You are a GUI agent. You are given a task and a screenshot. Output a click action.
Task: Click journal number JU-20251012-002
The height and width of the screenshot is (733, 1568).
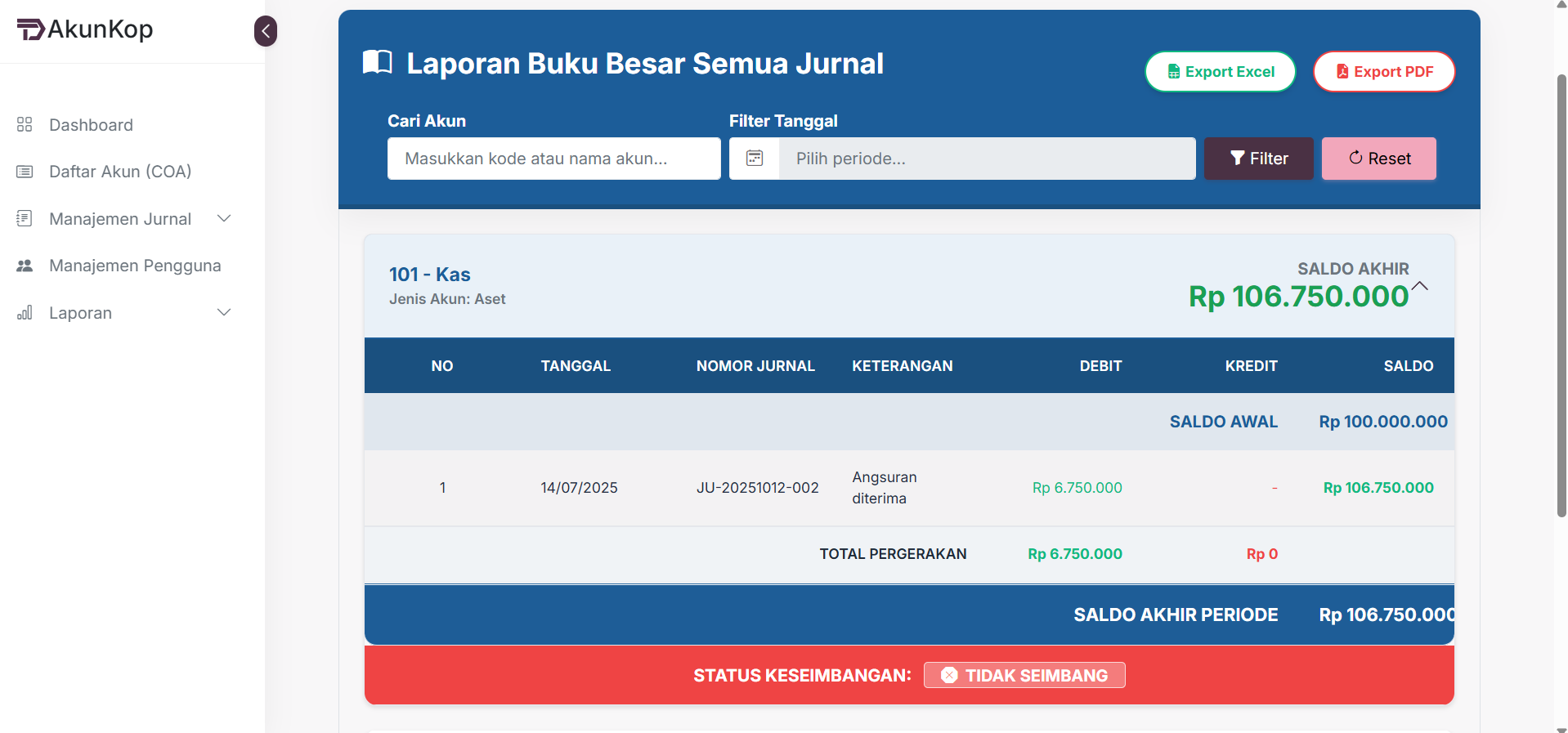click(758, 488)
